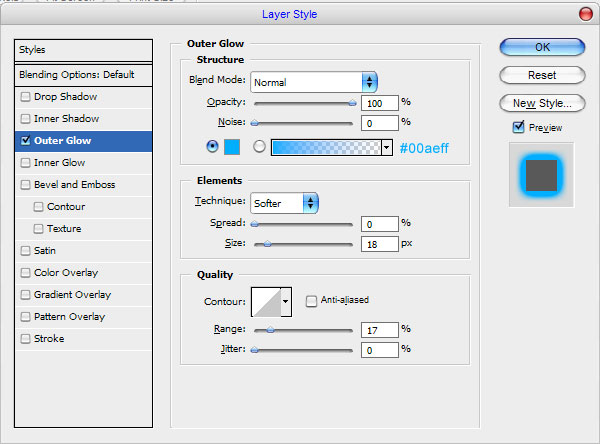
Task: Click the Contour curve thumbnail
Action: coord(266,302)
